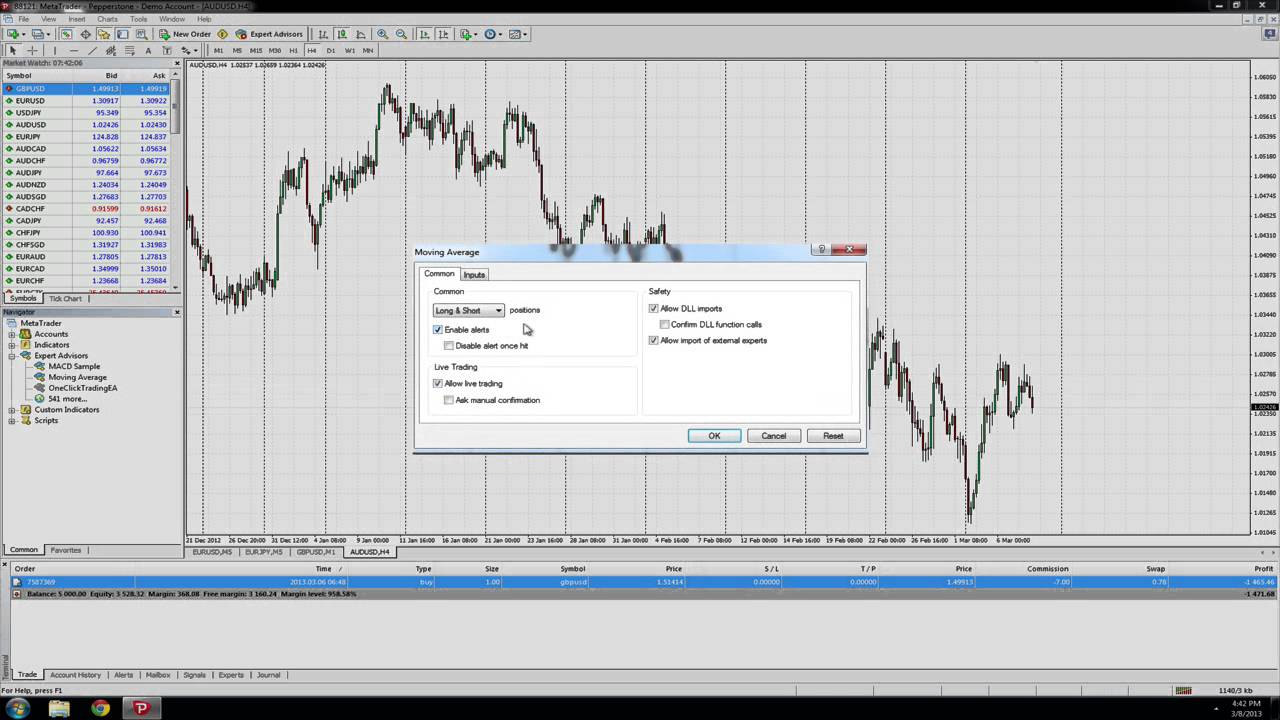
Task: Collapse the Expert Advisors tree node
Action: pos(12,356)
